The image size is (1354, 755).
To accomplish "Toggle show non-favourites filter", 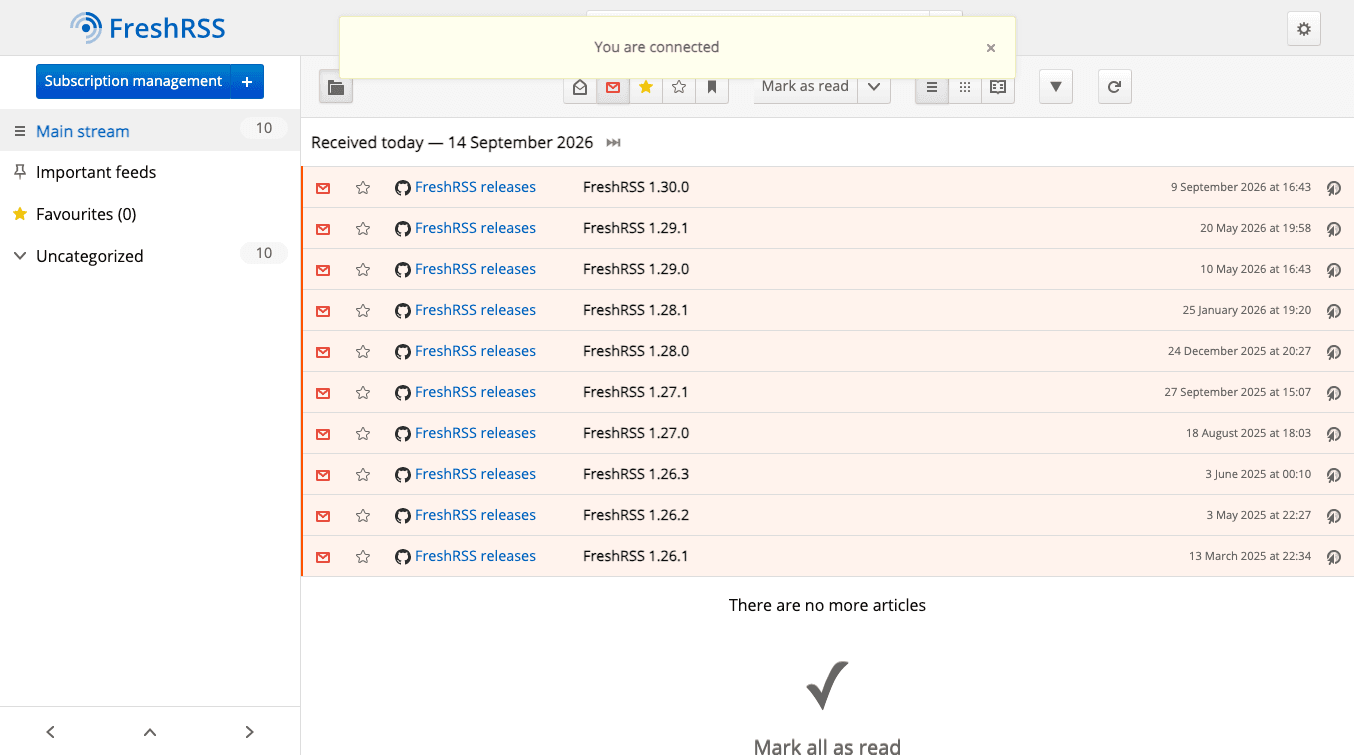I will (679, 87).
